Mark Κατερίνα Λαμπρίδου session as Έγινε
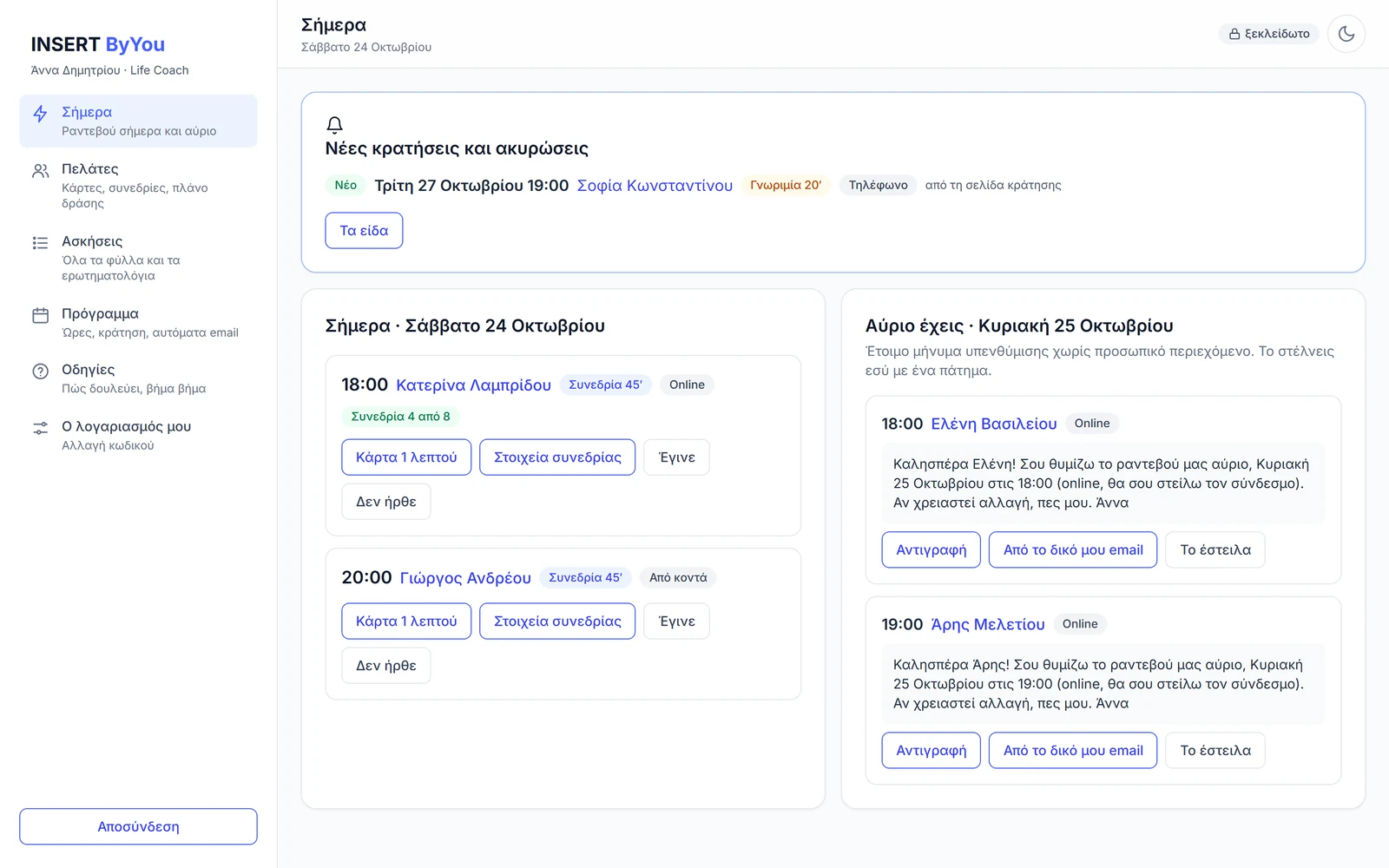This screenshot has width=1389, height=868. coord(677,457)
